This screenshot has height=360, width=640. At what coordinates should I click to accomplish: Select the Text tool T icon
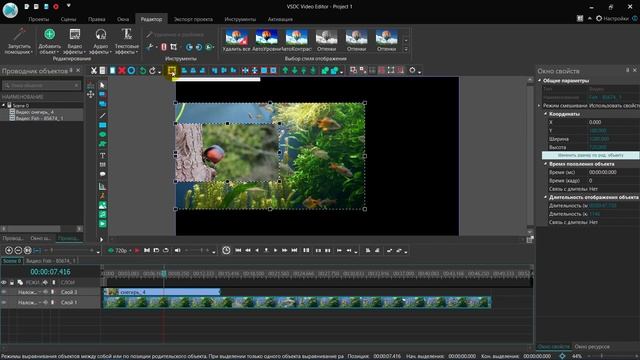pos(102,156)
